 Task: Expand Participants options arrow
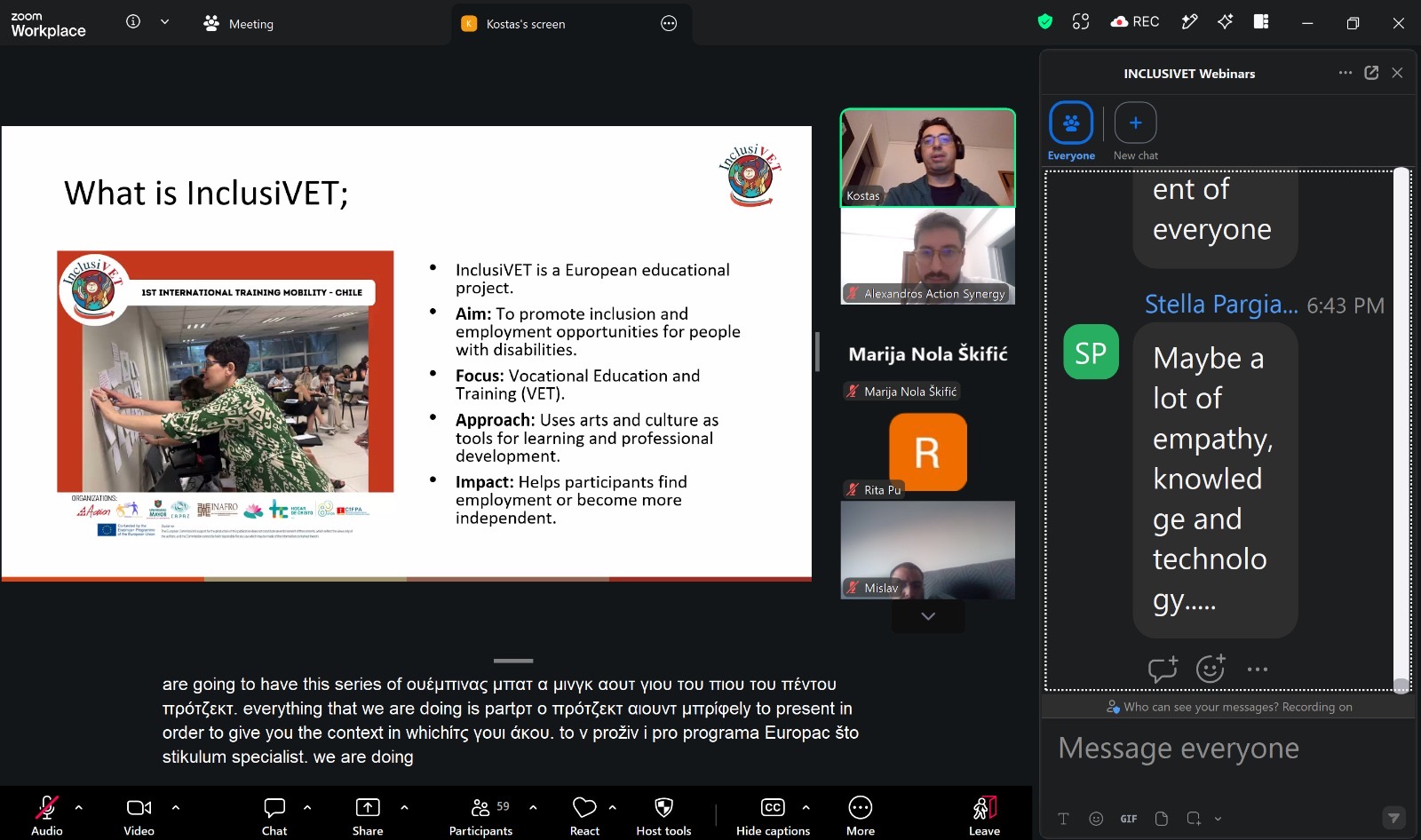click(533, 807)
